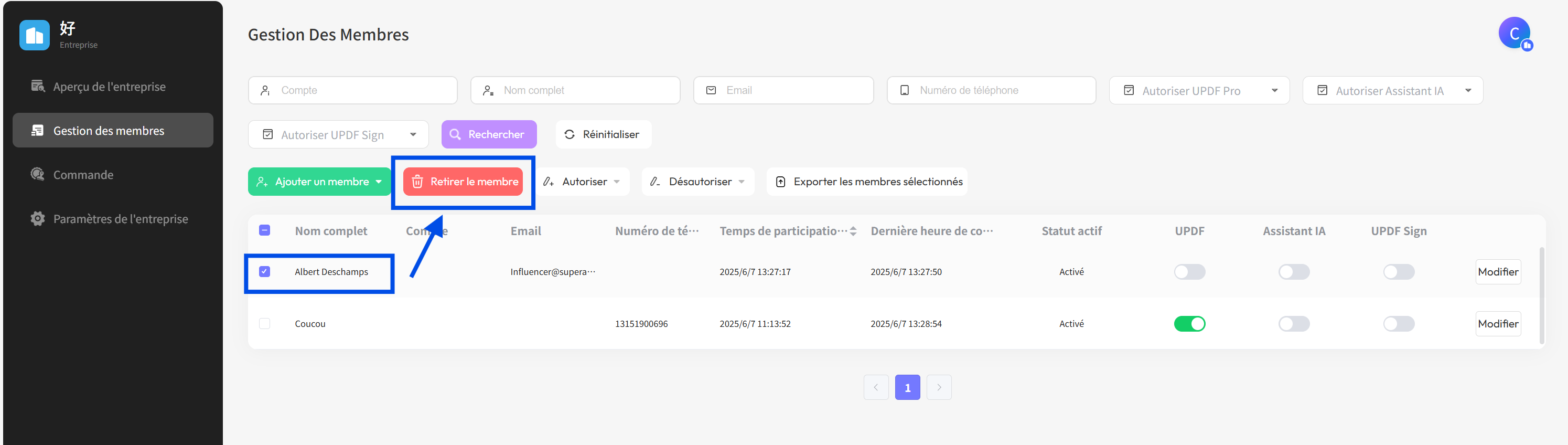Click the Dernière heure de co… column header
Screen dimensions: 1568x445
pyautogui.click(x=932, y=231)
